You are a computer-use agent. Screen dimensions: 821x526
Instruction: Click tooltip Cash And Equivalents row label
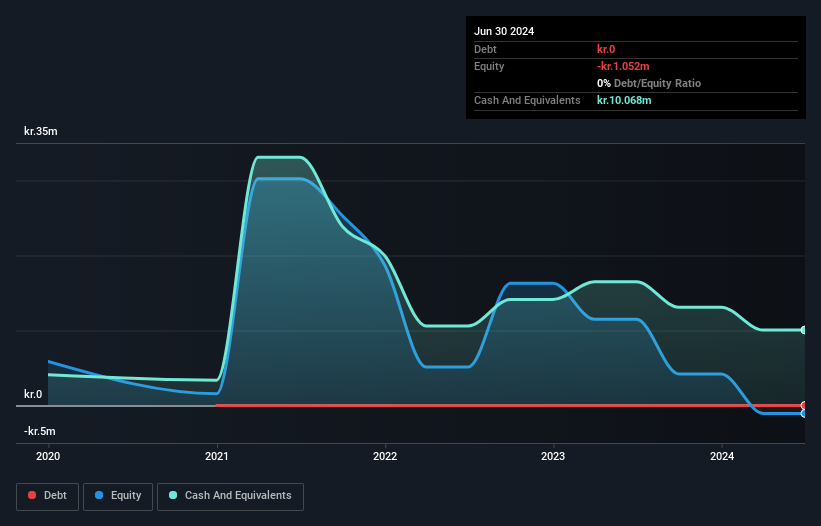click(527, 100)
